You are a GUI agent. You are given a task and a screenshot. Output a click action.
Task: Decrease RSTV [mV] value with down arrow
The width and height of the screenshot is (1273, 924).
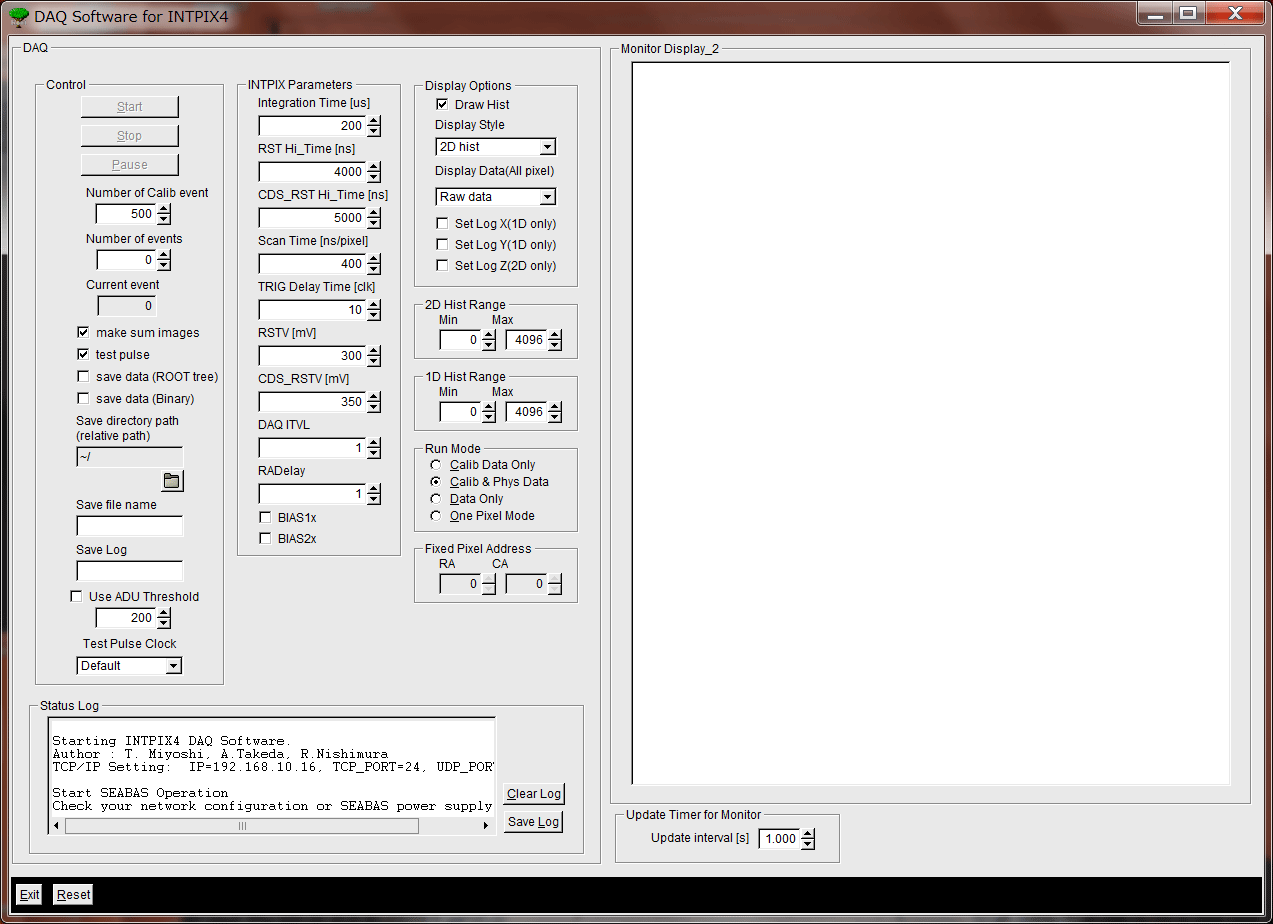tap(374, 361)
